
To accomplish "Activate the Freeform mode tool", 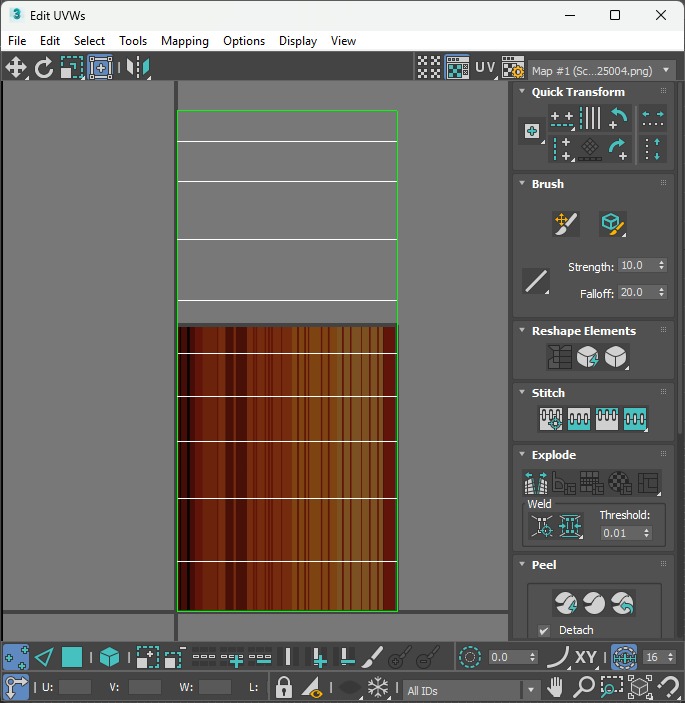I will coord(100,68).
